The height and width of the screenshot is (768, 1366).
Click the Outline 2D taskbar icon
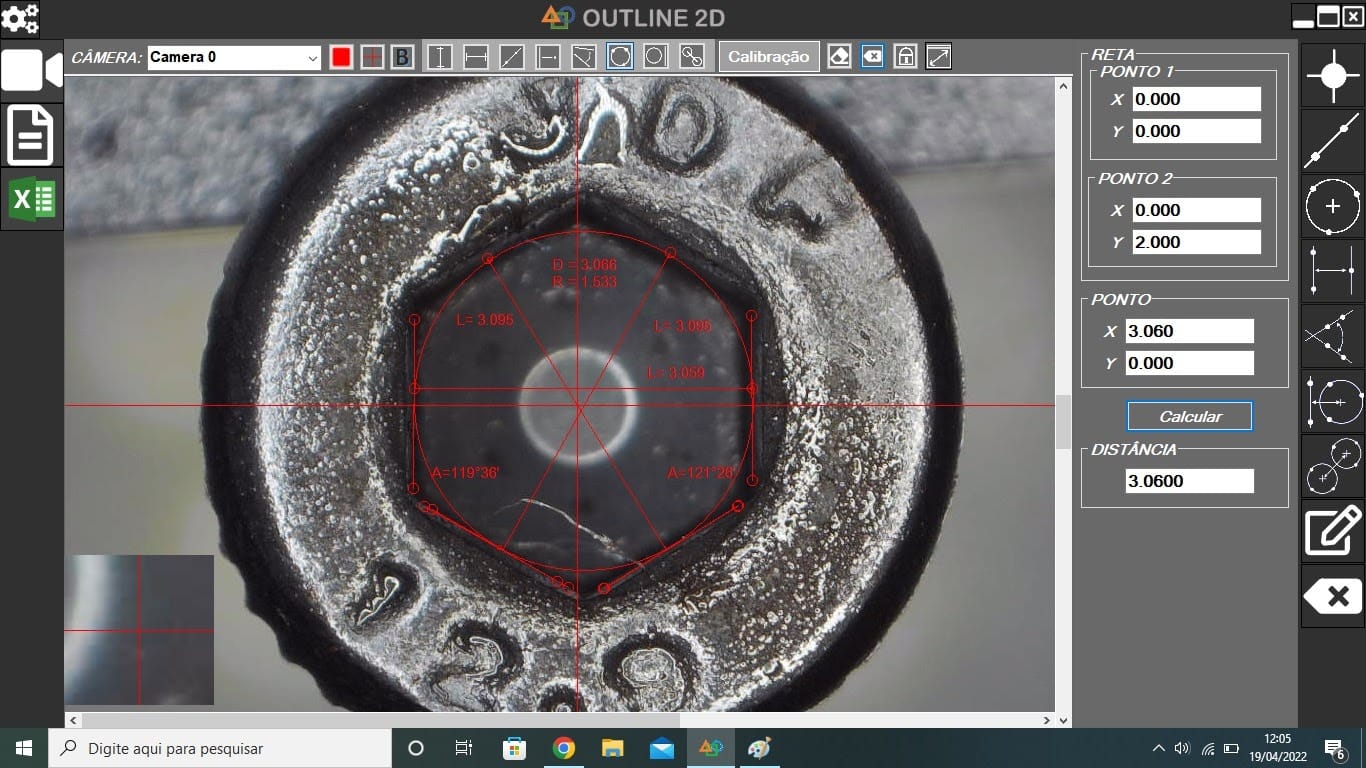tap(711, 748)
